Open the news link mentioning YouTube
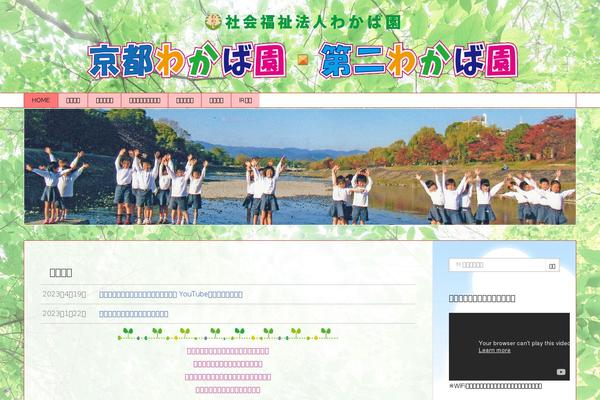 coord(171,294)
